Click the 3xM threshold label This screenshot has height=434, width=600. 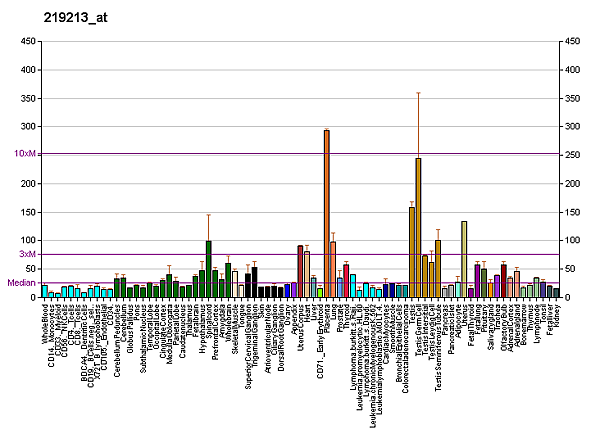[x=28, y=254]
